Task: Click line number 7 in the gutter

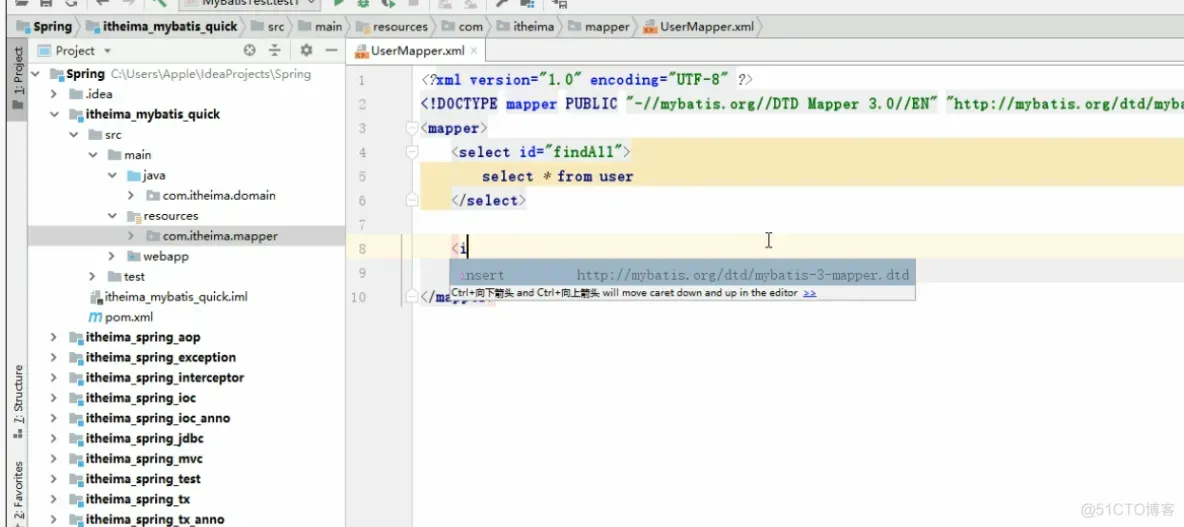Action: tap(362, 225)
